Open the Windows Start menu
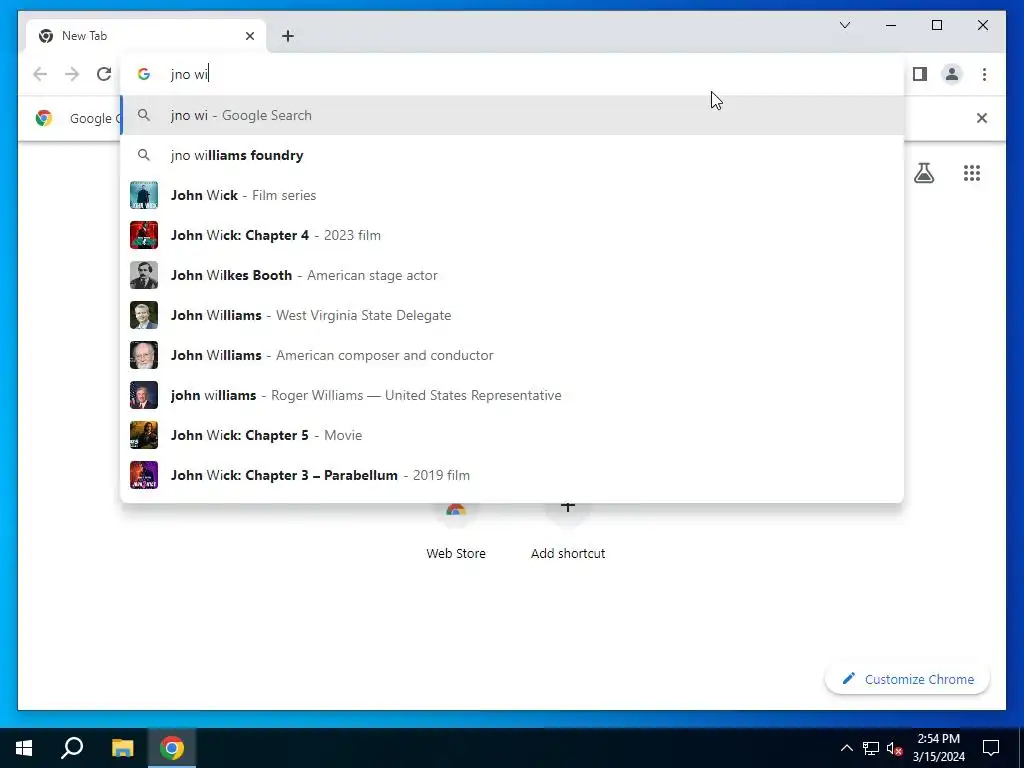The width and height of the screenshot is (1024, 768). (24, 748)
